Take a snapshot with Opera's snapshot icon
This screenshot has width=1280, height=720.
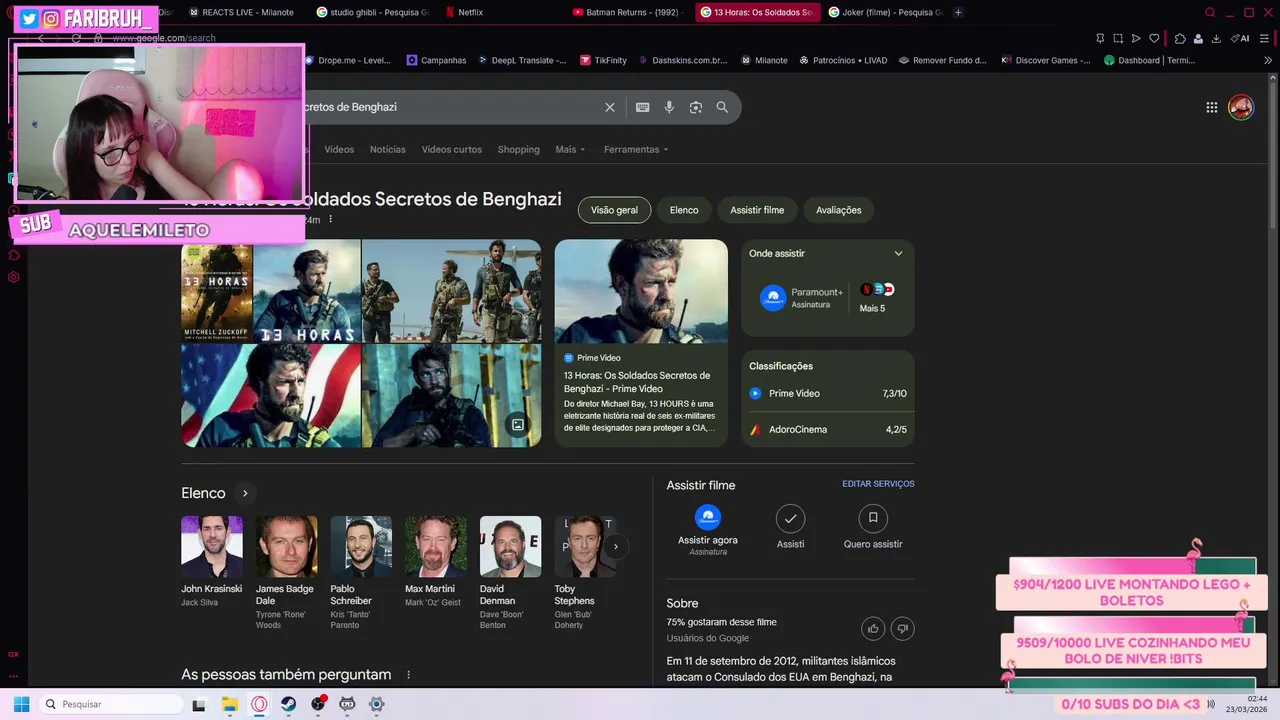(x=1118, y=38)
